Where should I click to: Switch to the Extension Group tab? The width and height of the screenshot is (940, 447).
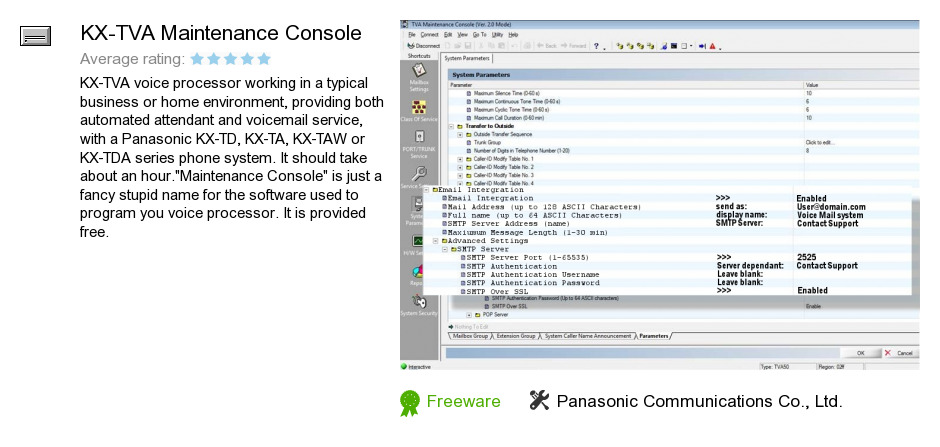tap(516, 336)
